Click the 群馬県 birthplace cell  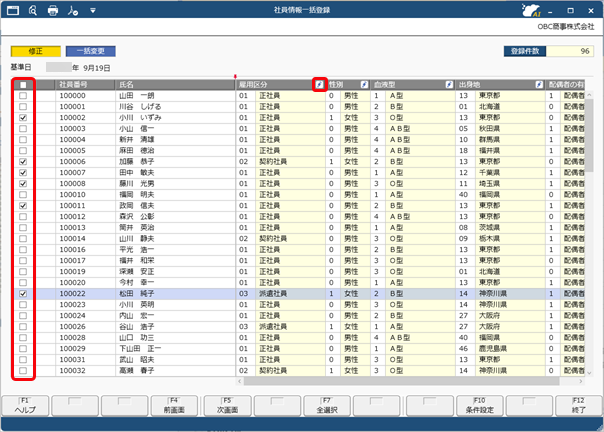click(x=510, y=140)
